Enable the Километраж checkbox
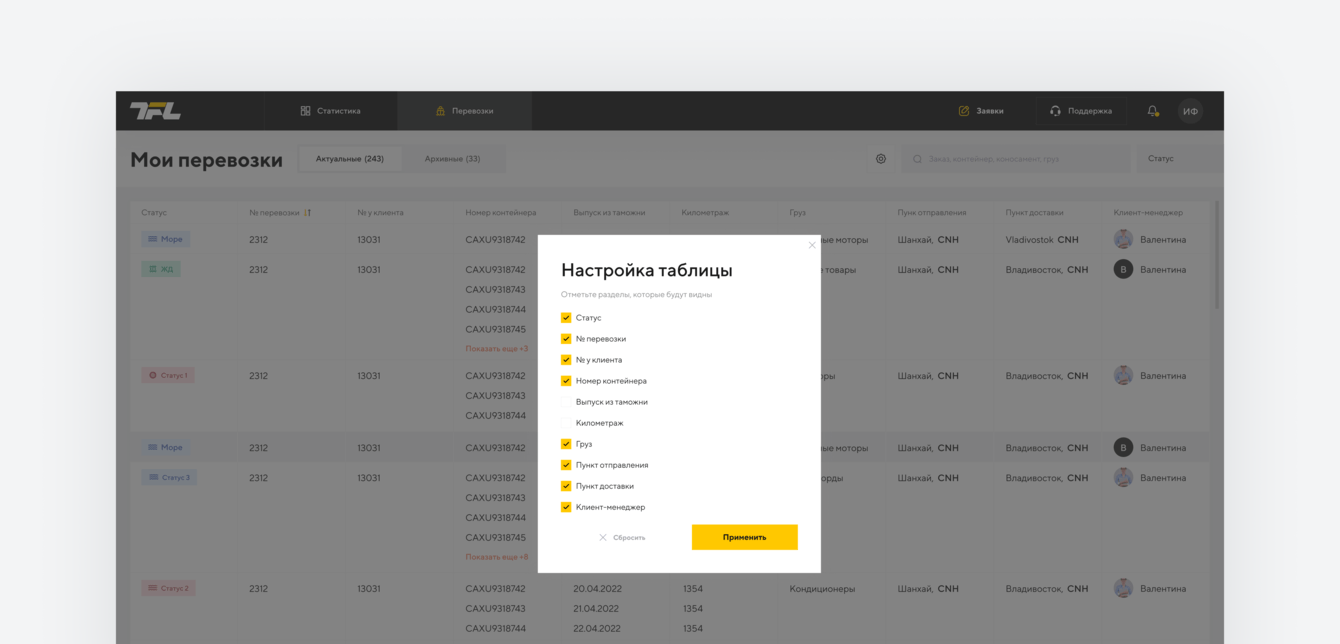This screenshot has height=644, width=1340. pos(566,423)
